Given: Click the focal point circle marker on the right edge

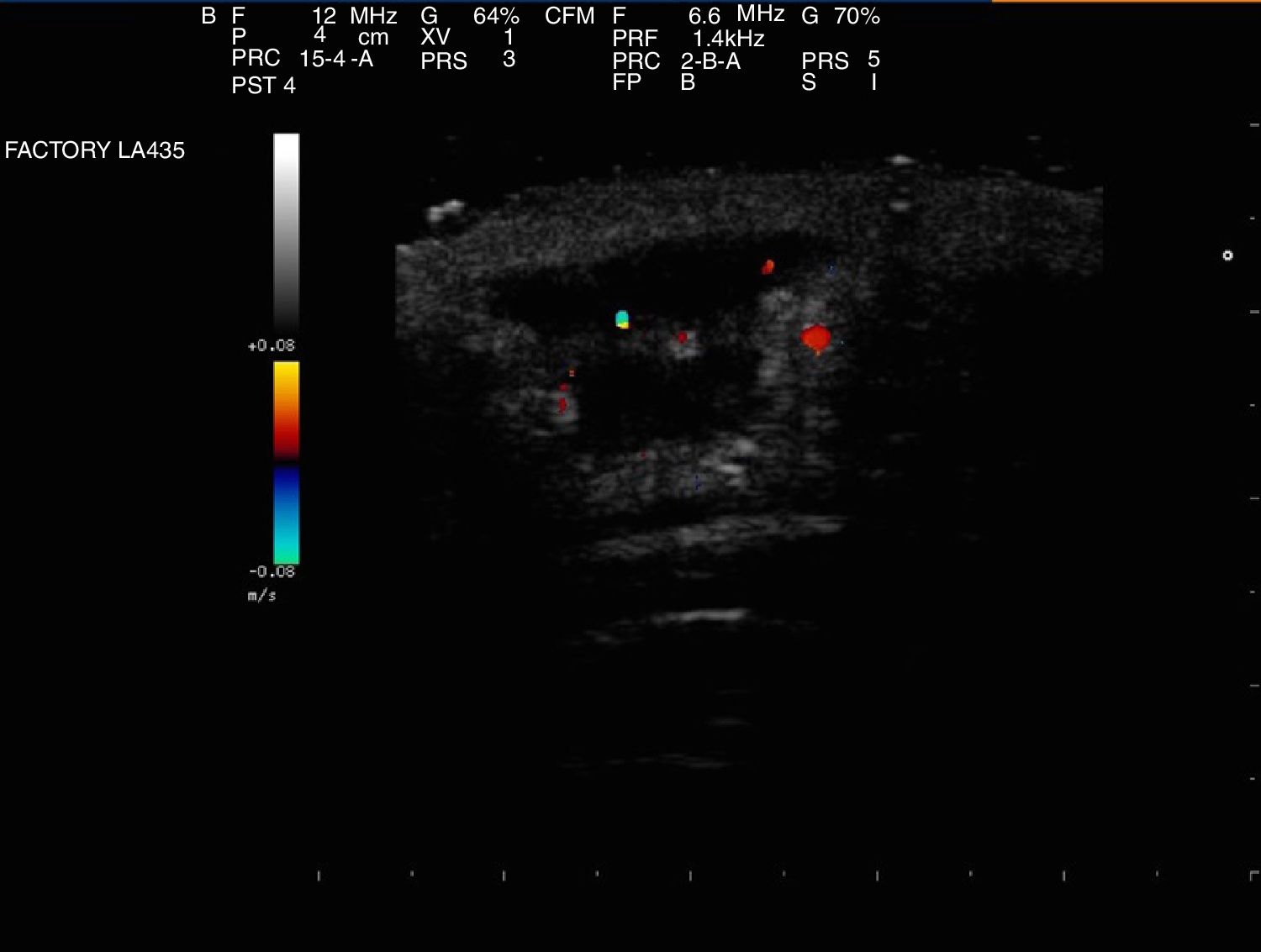Looking at the screenshot, I should 1227,255.
